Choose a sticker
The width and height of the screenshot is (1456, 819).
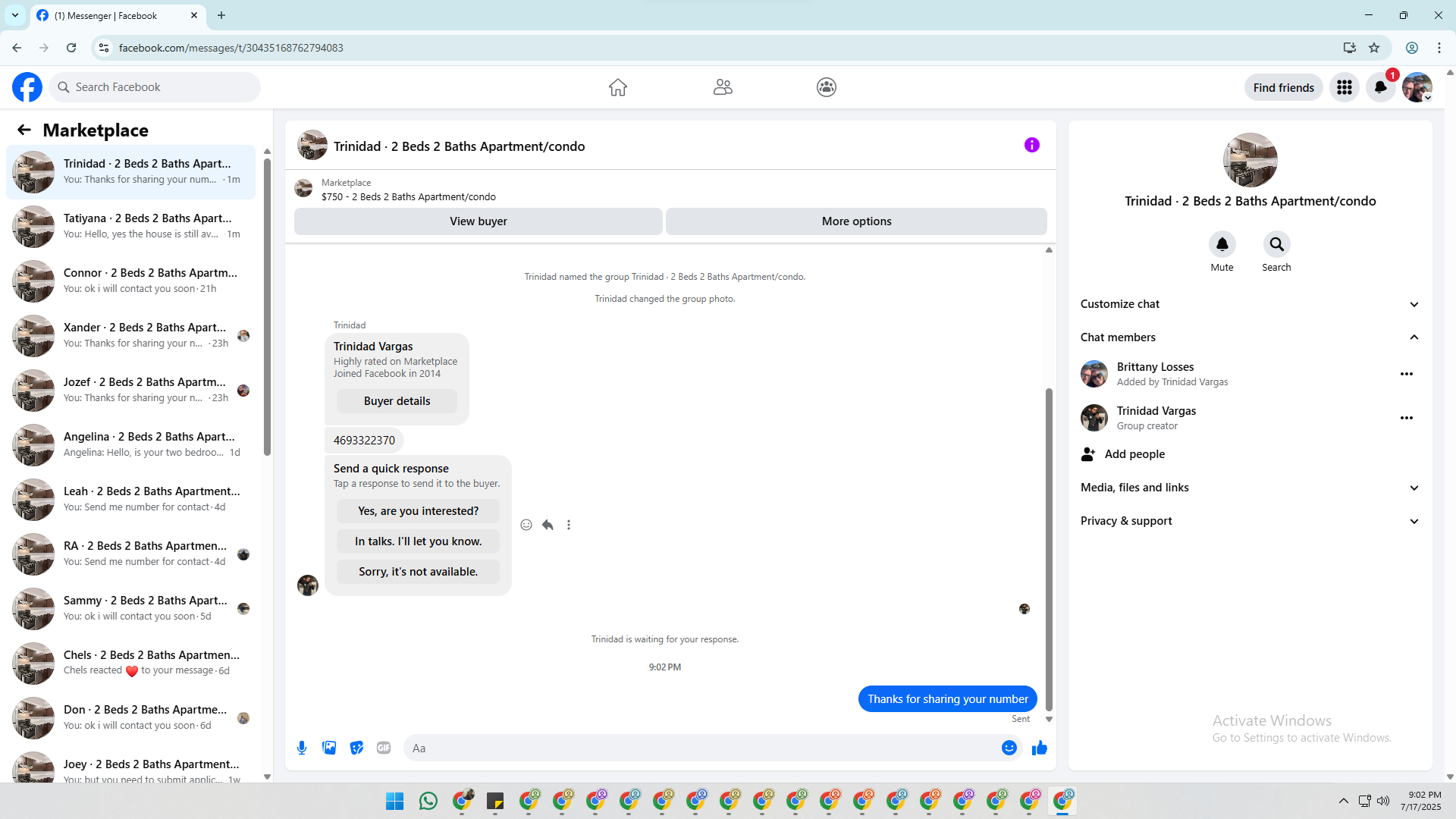click(356, 748)
